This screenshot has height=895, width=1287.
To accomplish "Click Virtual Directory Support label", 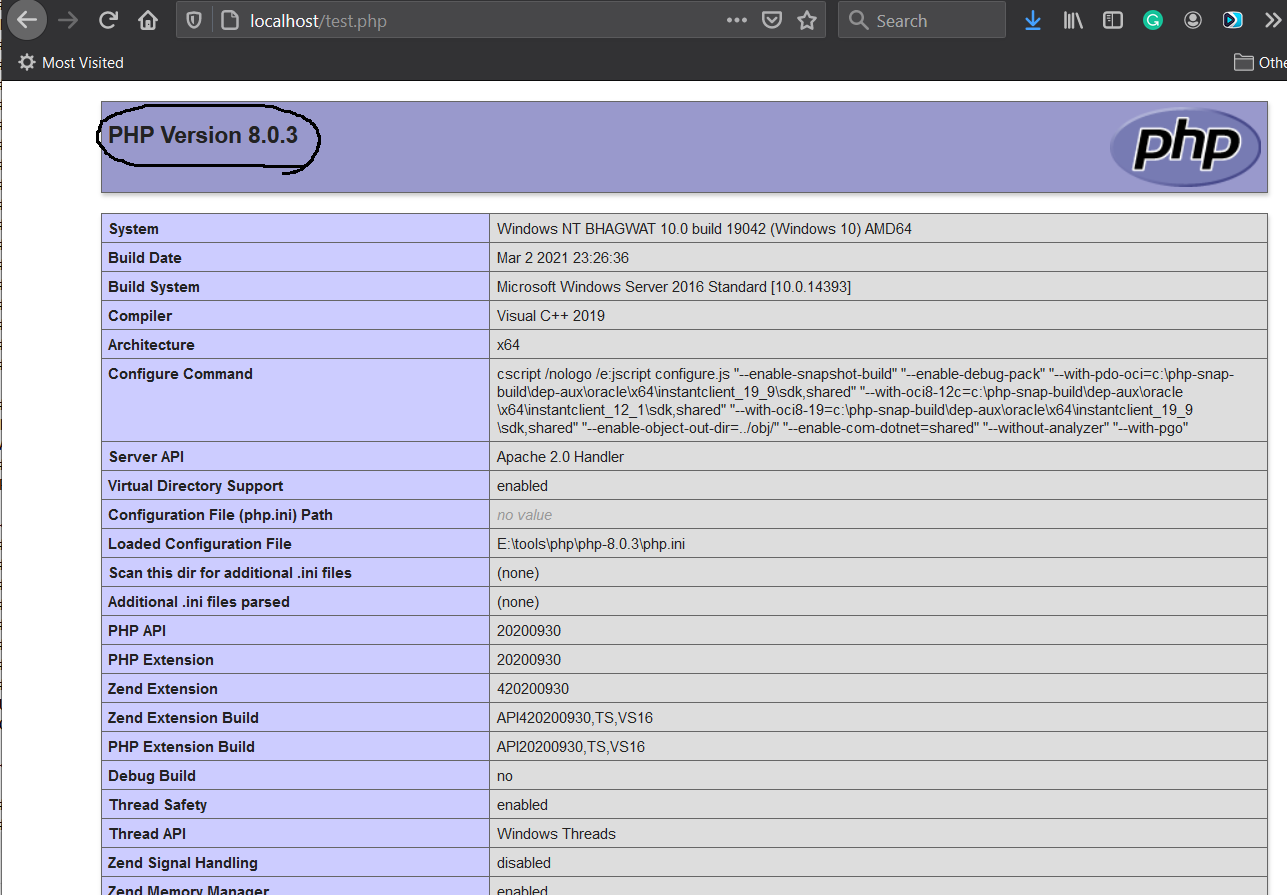I will point(196,486).
